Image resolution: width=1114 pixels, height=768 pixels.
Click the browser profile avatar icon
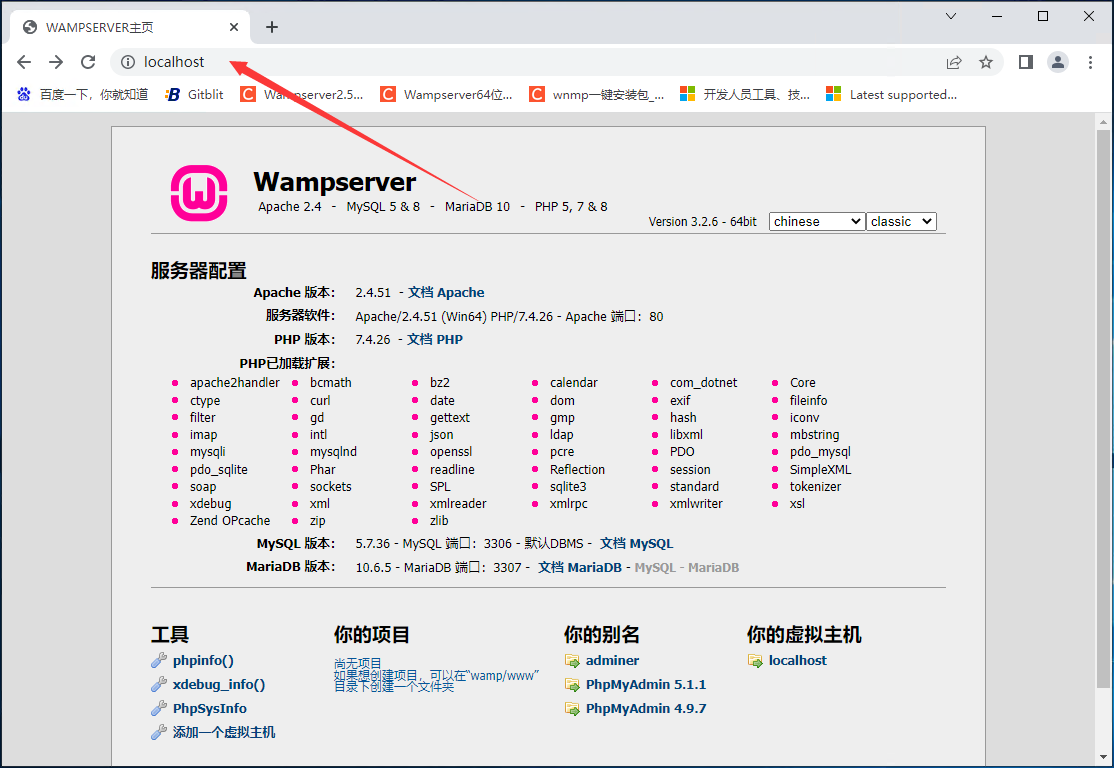1058,61
